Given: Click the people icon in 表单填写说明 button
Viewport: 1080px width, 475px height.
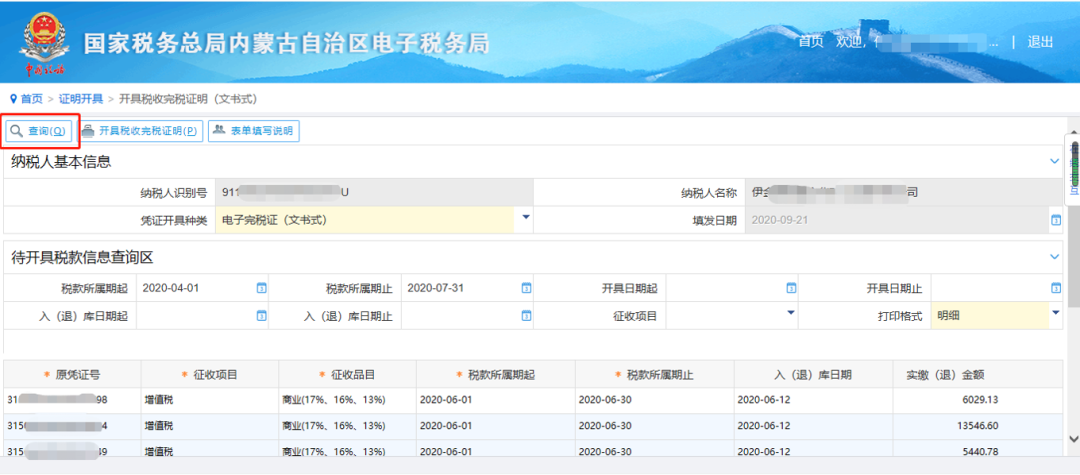Looking at the screenshot, I should 219,129.
